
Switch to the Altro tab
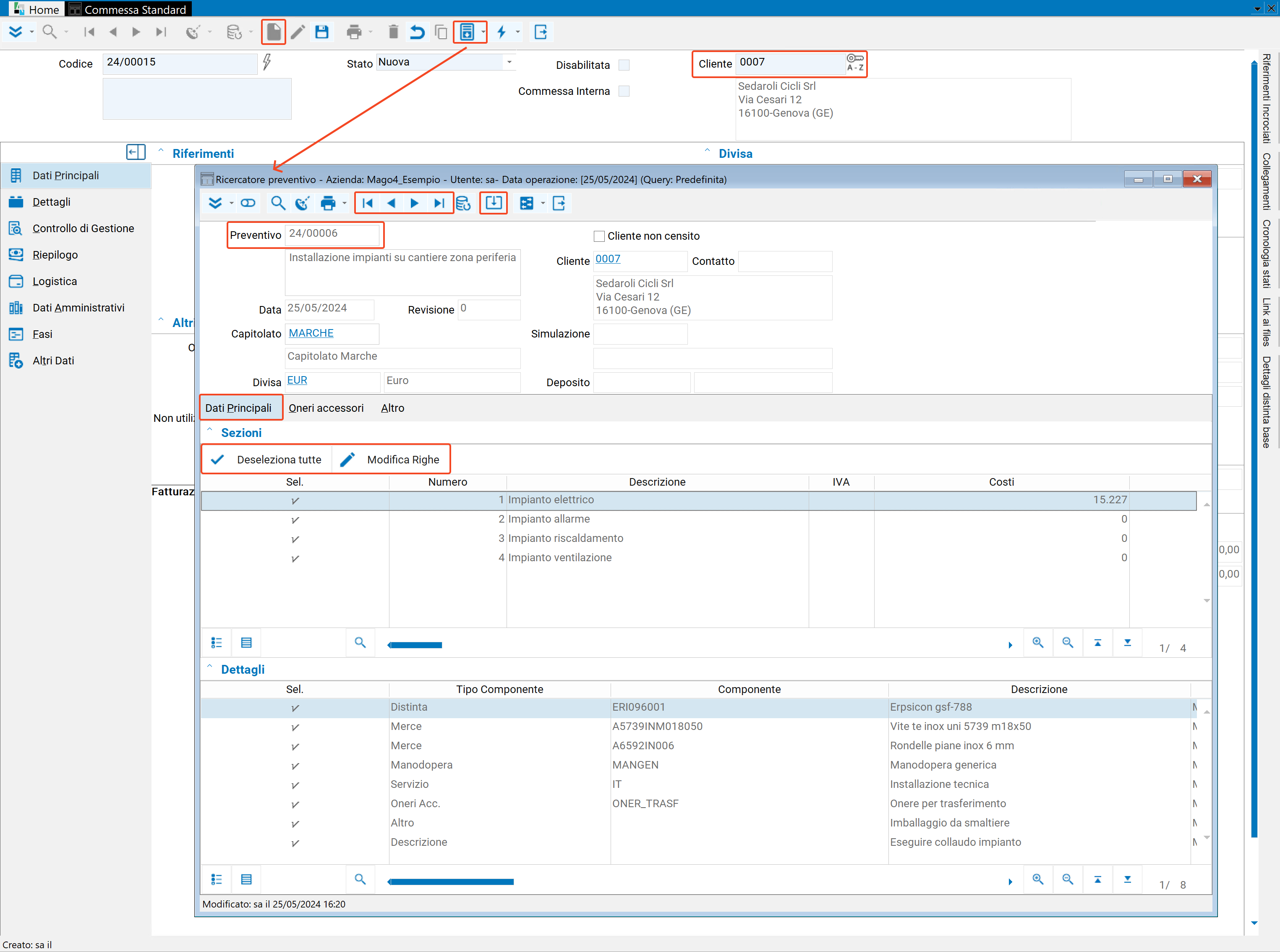[x=392, y=408]
